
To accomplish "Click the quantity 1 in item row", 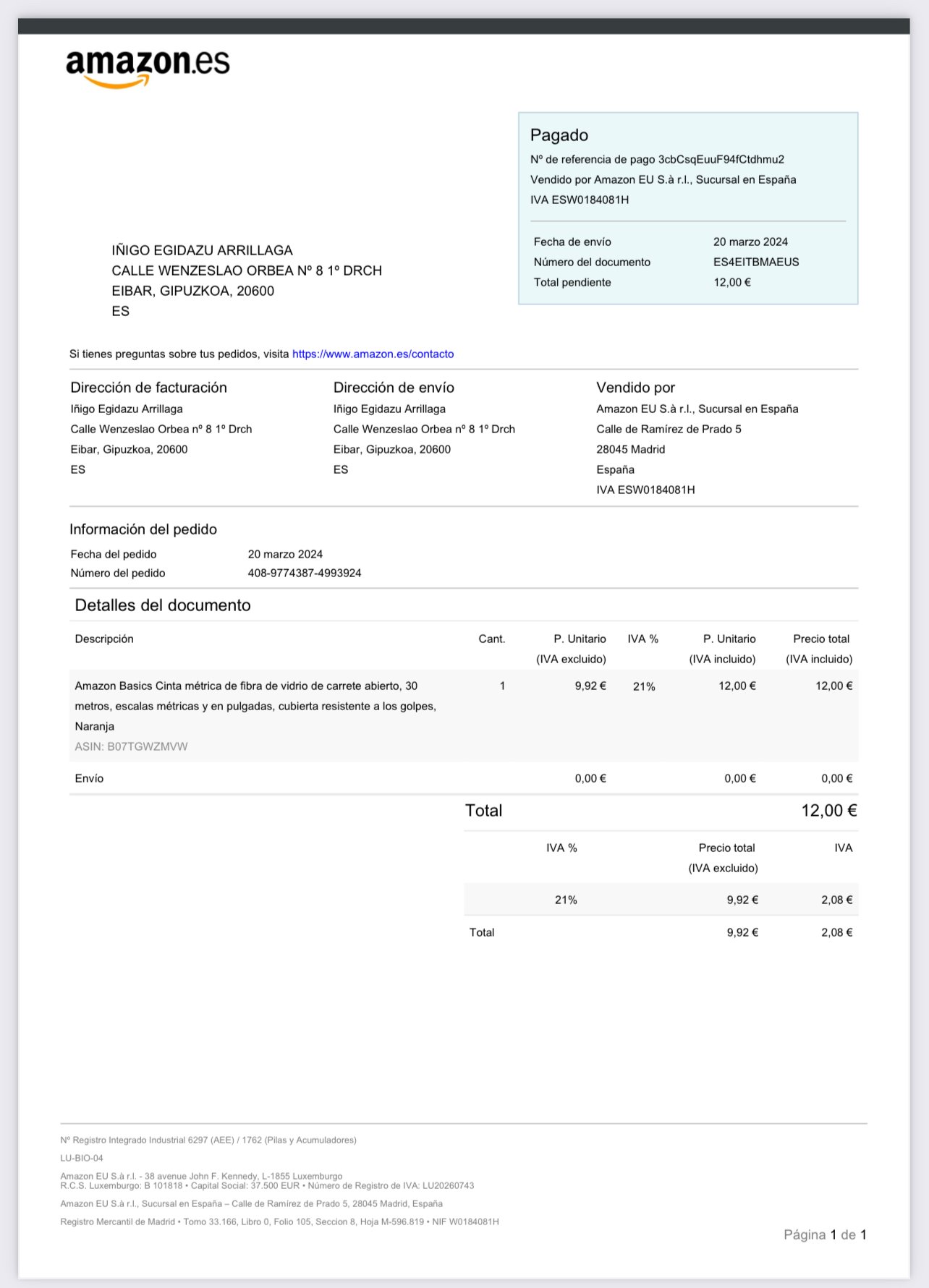I will coord(502,686).
